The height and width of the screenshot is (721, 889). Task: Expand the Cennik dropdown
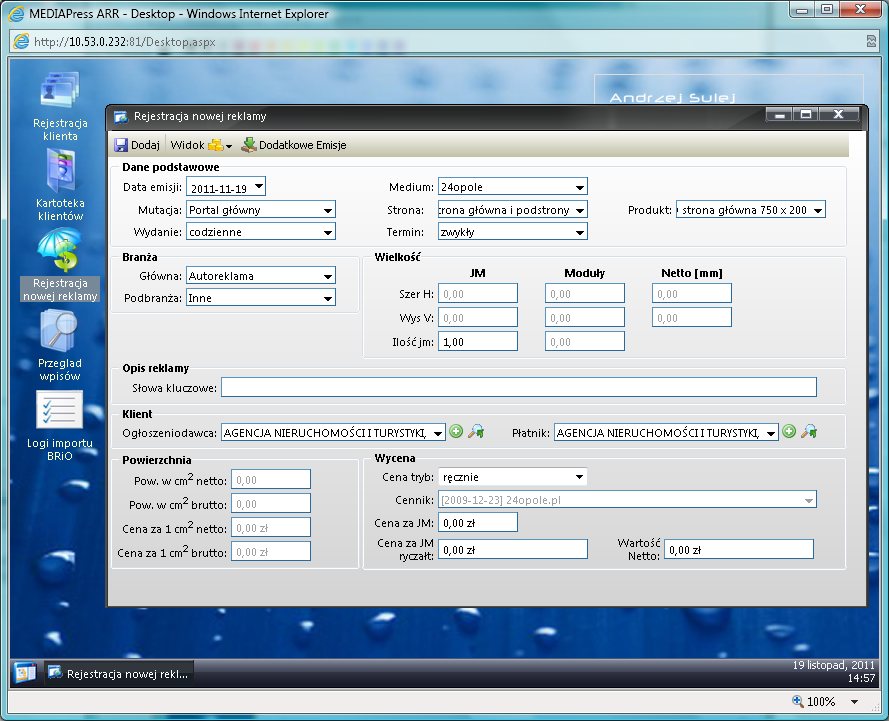(808, 501)
